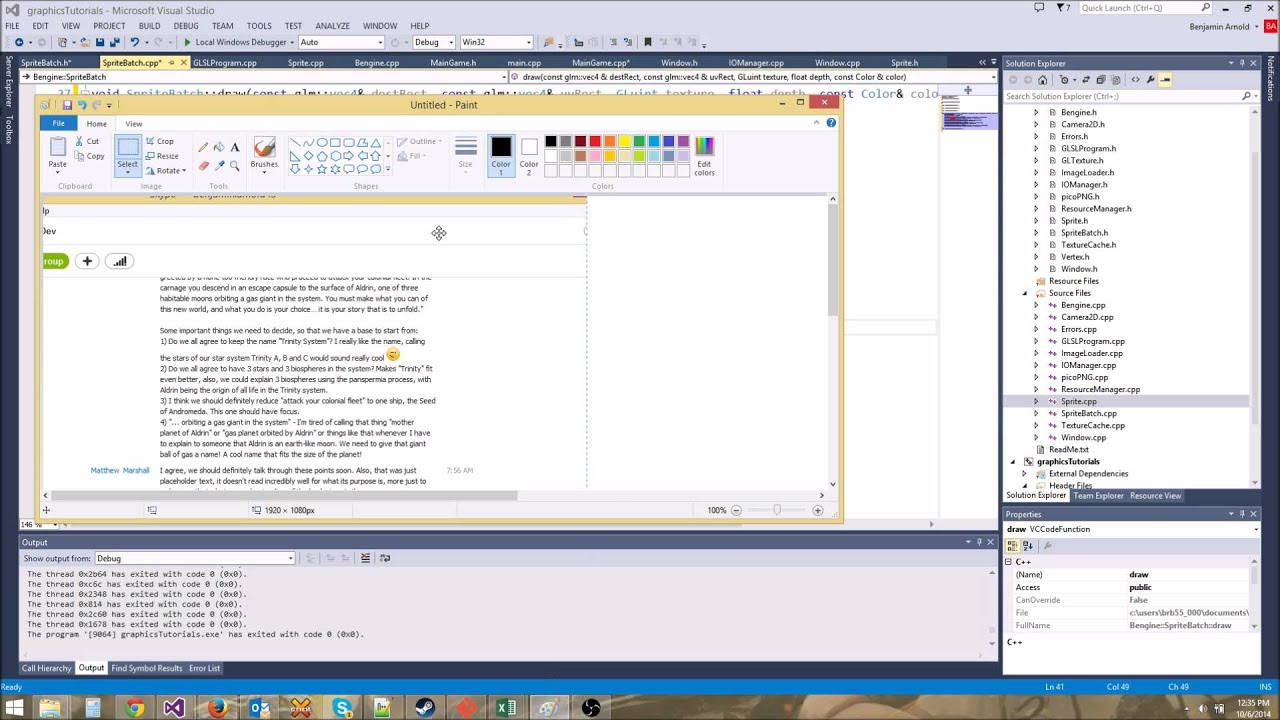
Task: Switch to the GLSLProgram.cpp editor tab
Action: [224, 63]
